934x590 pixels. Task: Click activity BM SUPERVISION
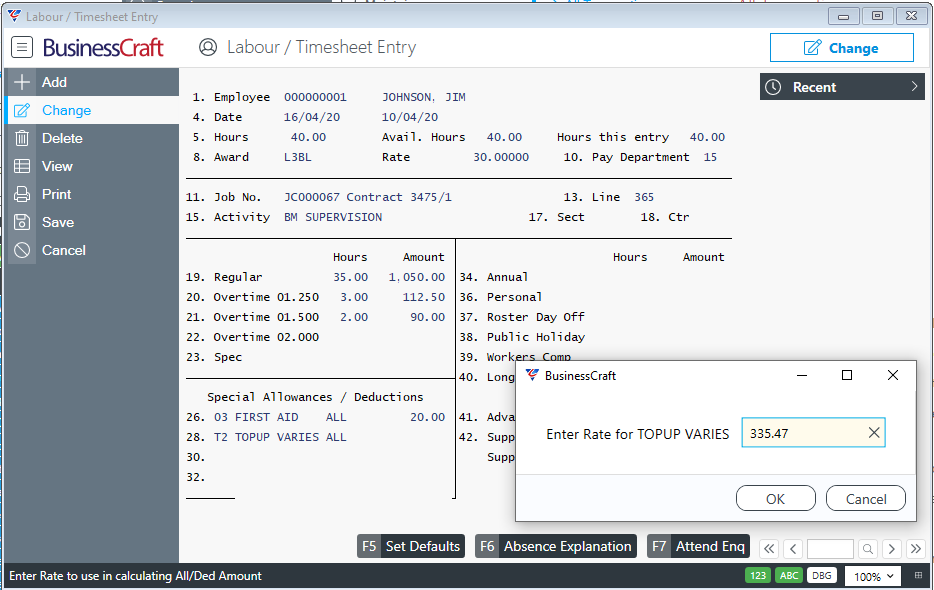[333, 218]
